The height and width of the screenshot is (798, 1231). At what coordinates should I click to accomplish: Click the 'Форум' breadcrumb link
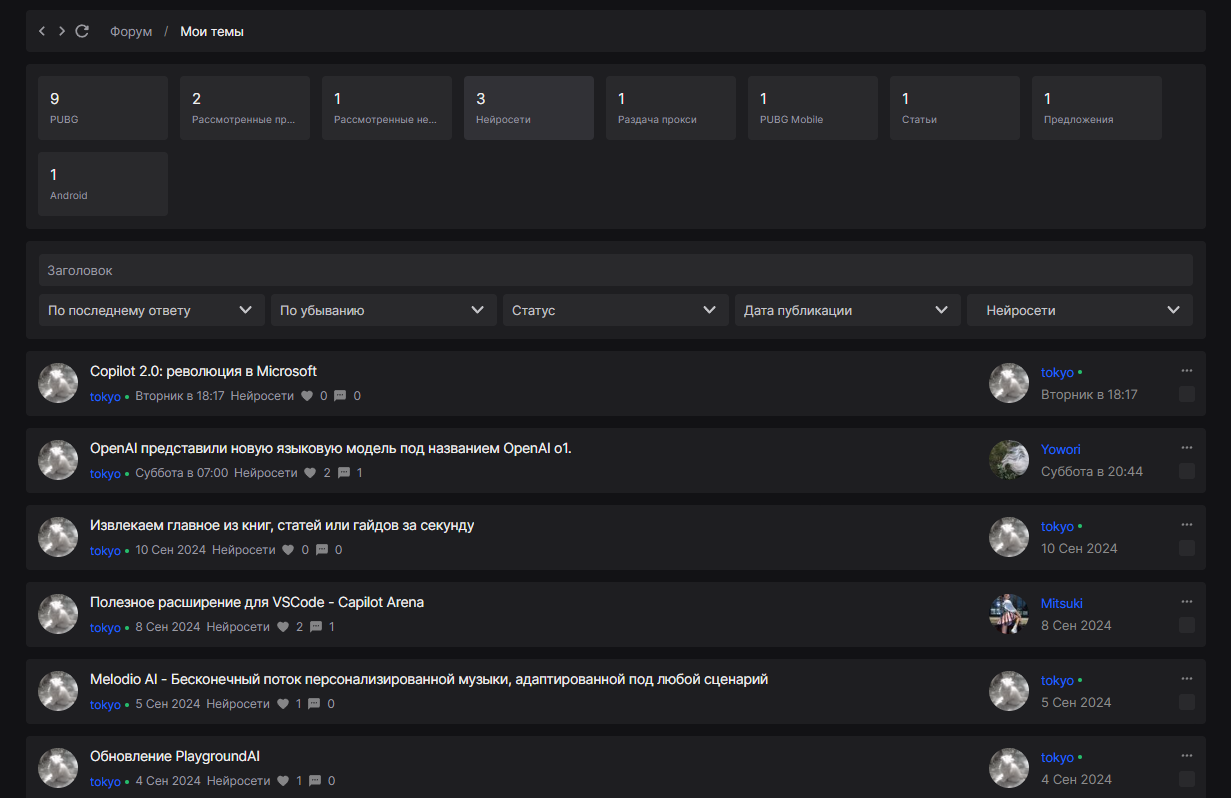point(131,32)
